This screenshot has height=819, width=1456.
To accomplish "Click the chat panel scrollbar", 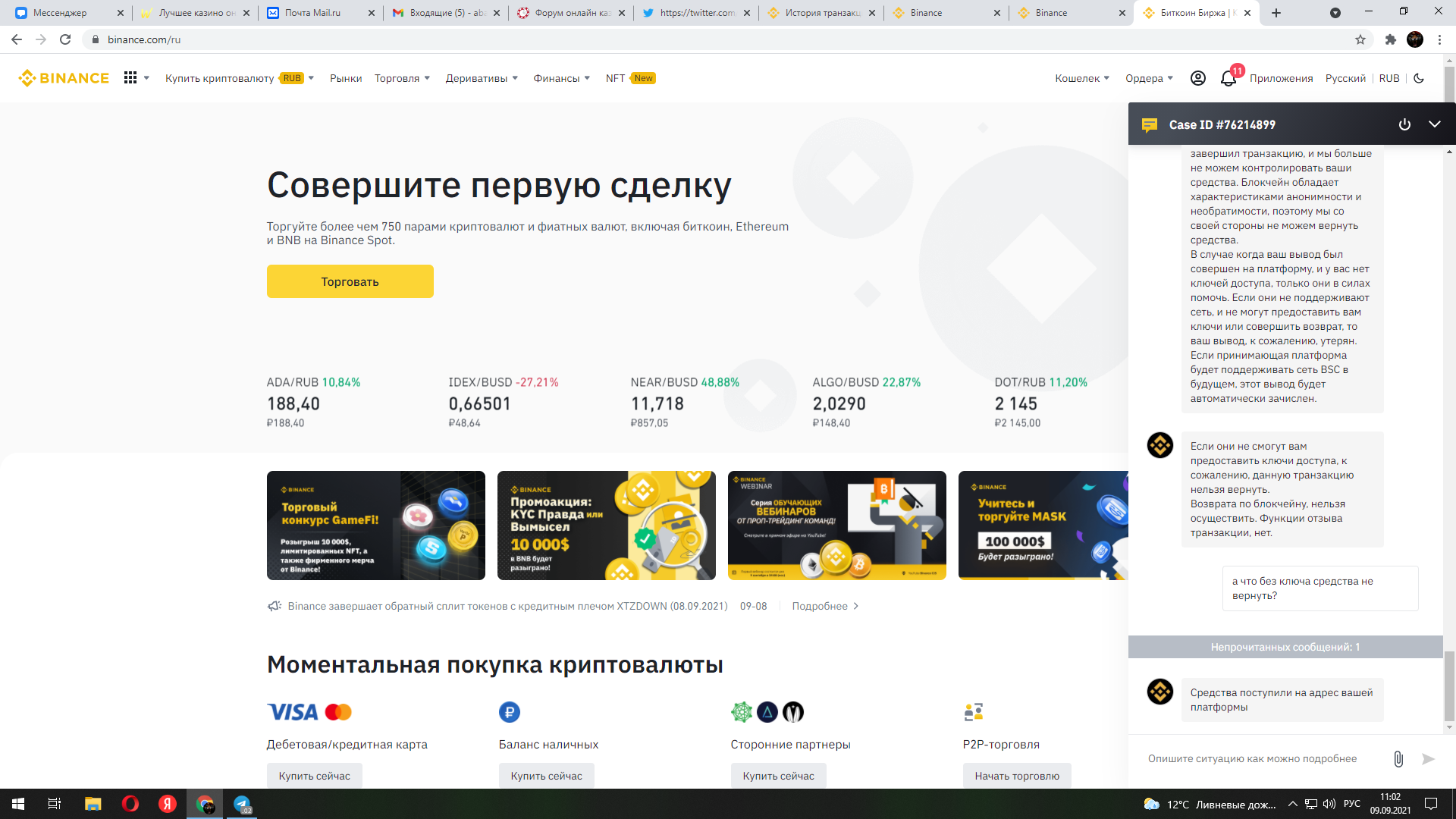I will tap(1449, 686).
